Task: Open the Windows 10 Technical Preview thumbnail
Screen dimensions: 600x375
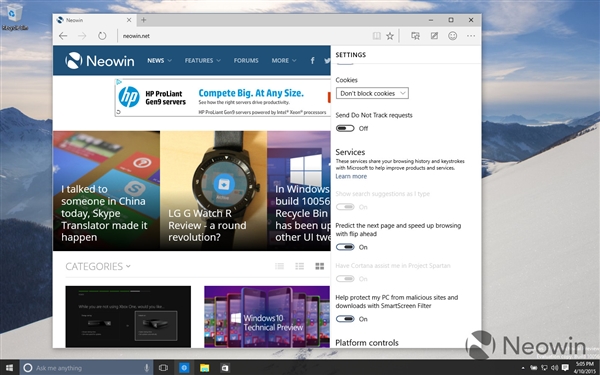Action: click(267, 316)
